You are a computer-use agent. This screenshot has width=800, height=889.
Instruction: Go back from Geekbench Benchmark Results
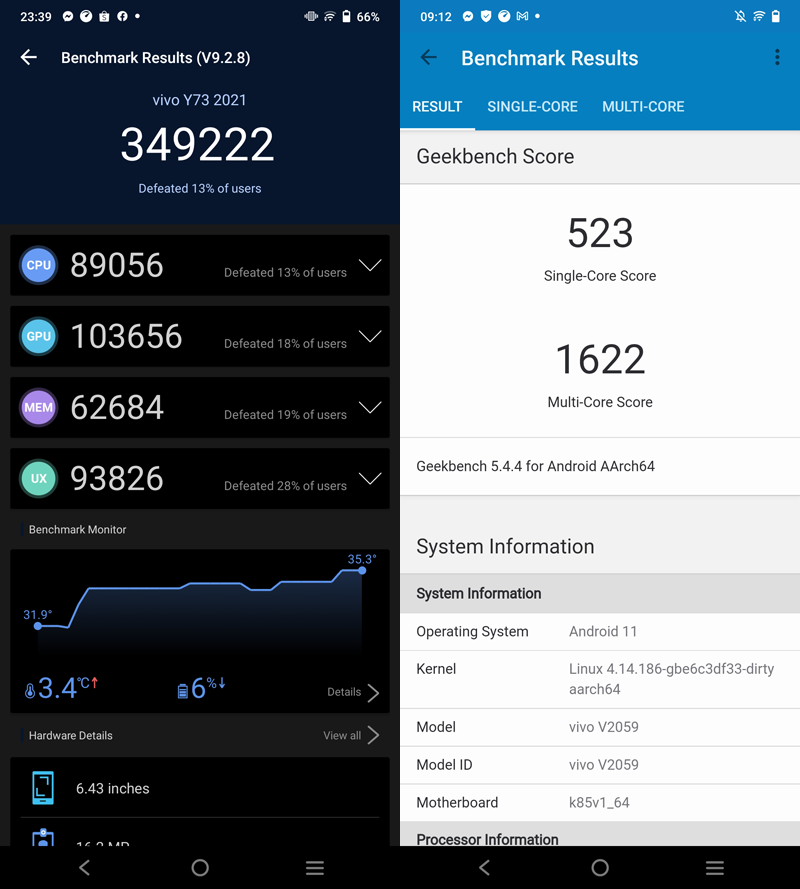[429, 57]
